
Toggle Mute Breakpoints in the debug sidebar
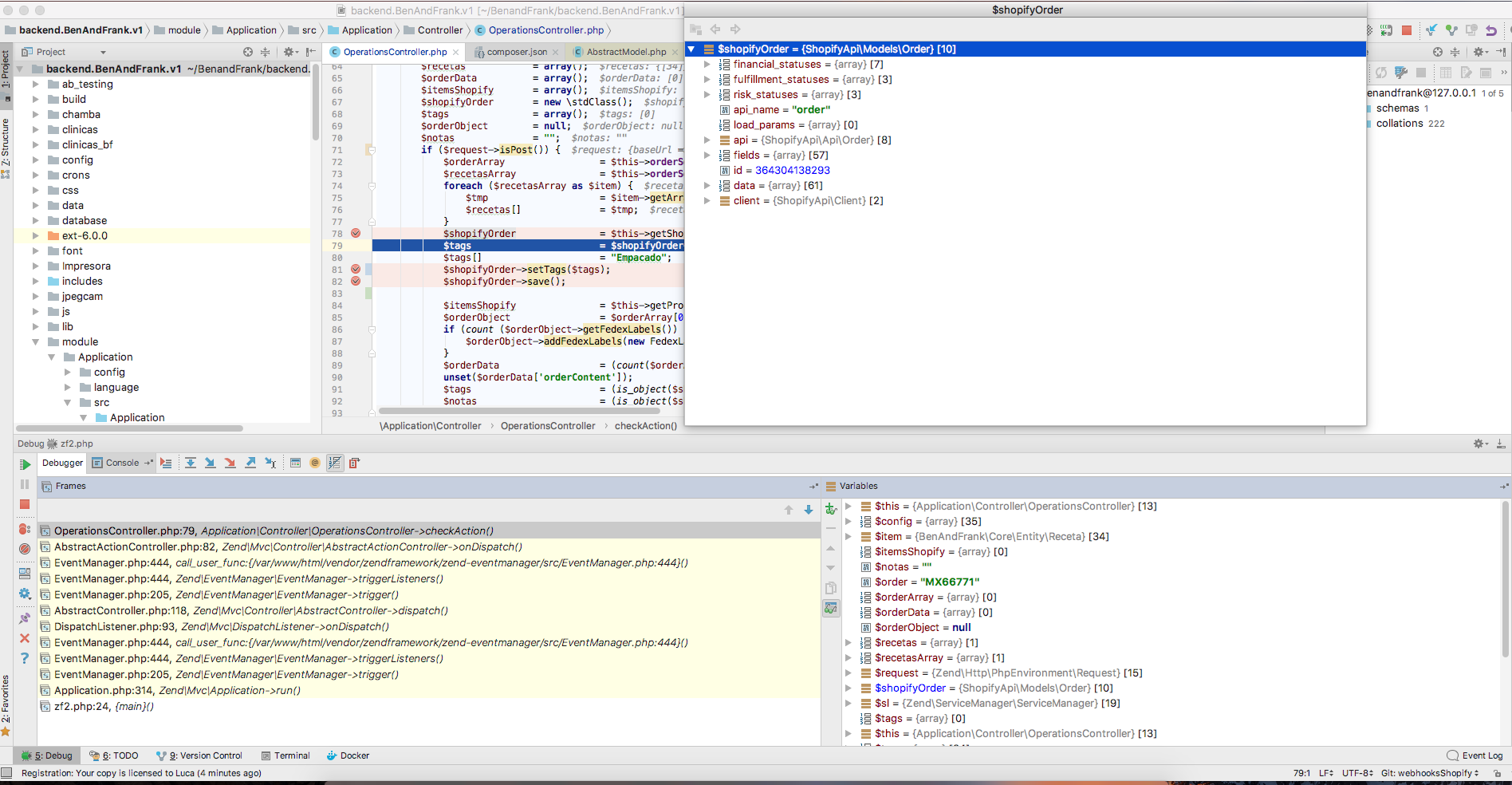coord(25,549)
